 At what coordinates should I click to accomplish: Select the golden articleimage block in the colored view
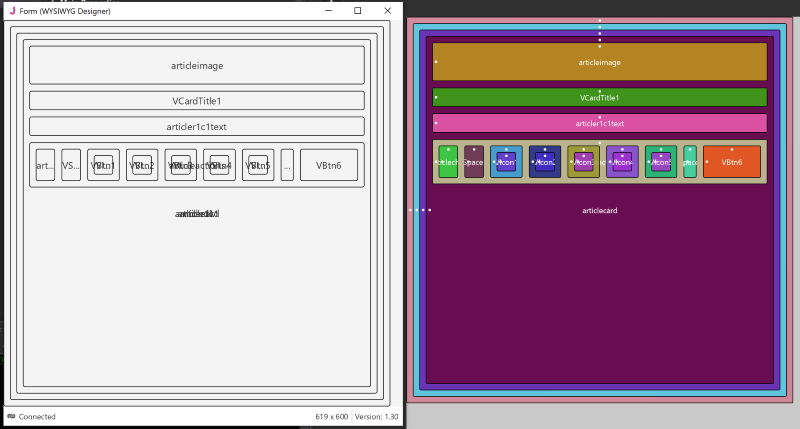pos(599,62)
